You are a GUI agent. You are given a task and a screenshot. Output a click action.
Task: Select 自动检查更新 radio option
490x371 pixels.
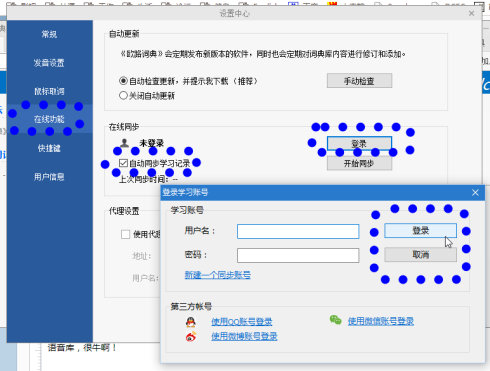coord(123,81)
